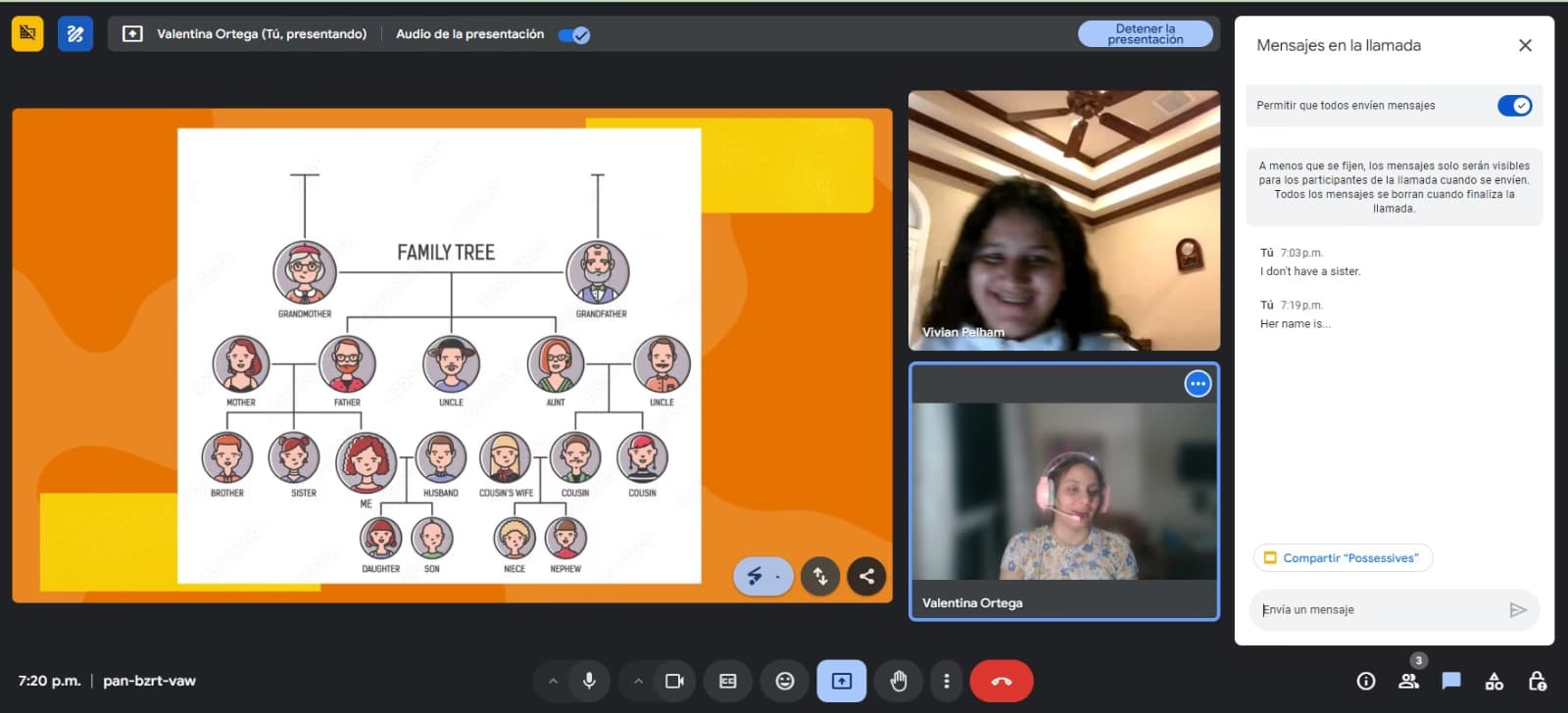The image size is (1568, 713).
Task: Toggle the present-screen button in call bar
Action: [842, 681]
